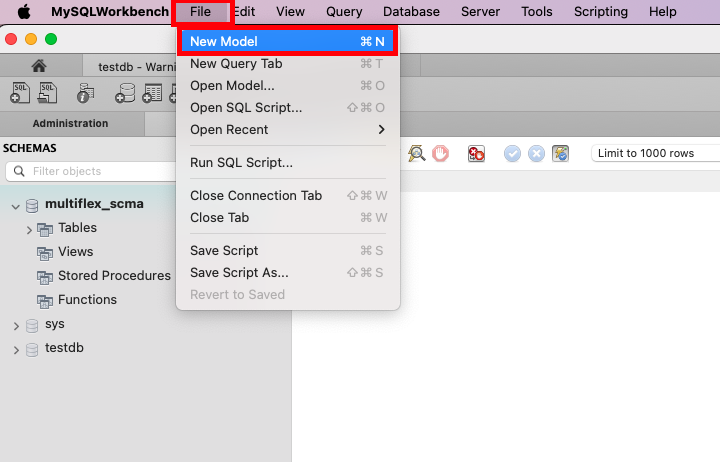720x462 pixels.
Task: Toggle the auto-commit mode icon
Action: point(560,153)
